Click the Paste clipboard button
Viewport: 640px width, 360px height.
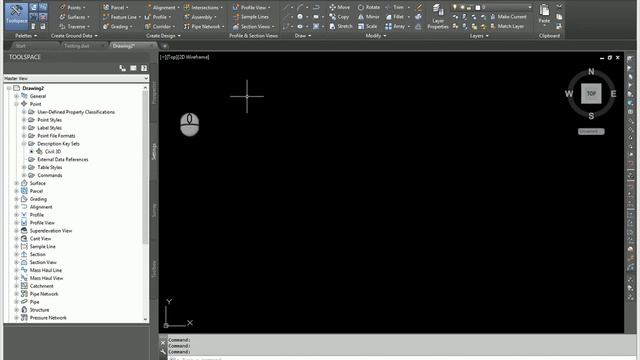click(544, 14)
